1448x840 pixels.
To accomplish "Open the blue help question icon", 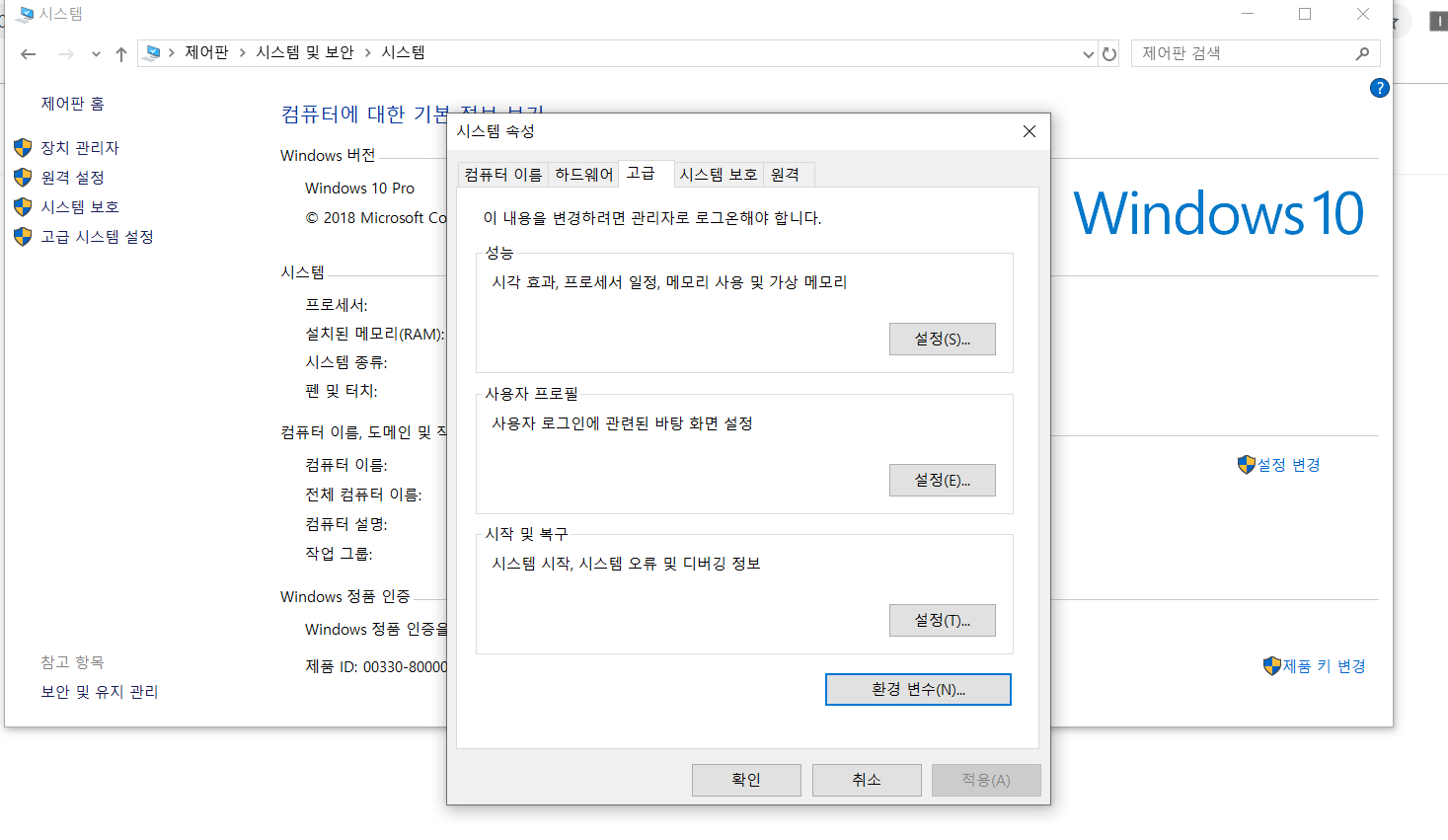I will pos(1380,88).
